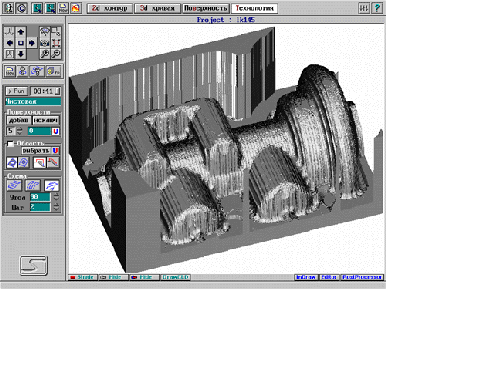Screen dimensions: 500x375
Task: Click the 00:11 timer display
Action: [x=46, y=91]
